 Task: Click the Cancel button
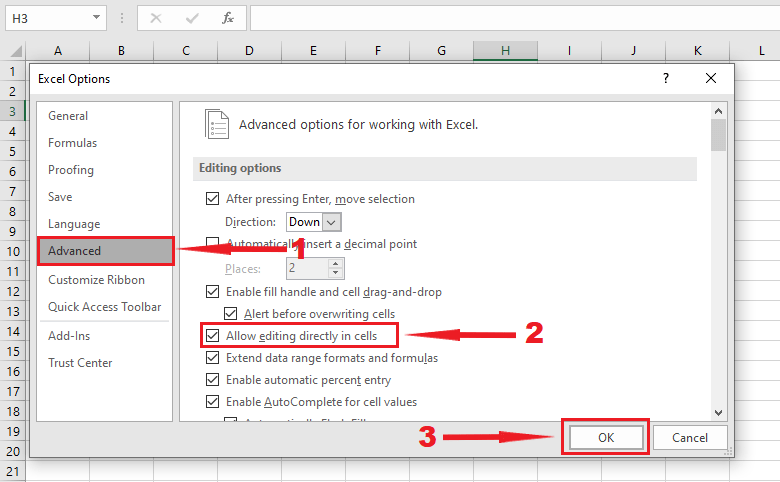[689, 437]
